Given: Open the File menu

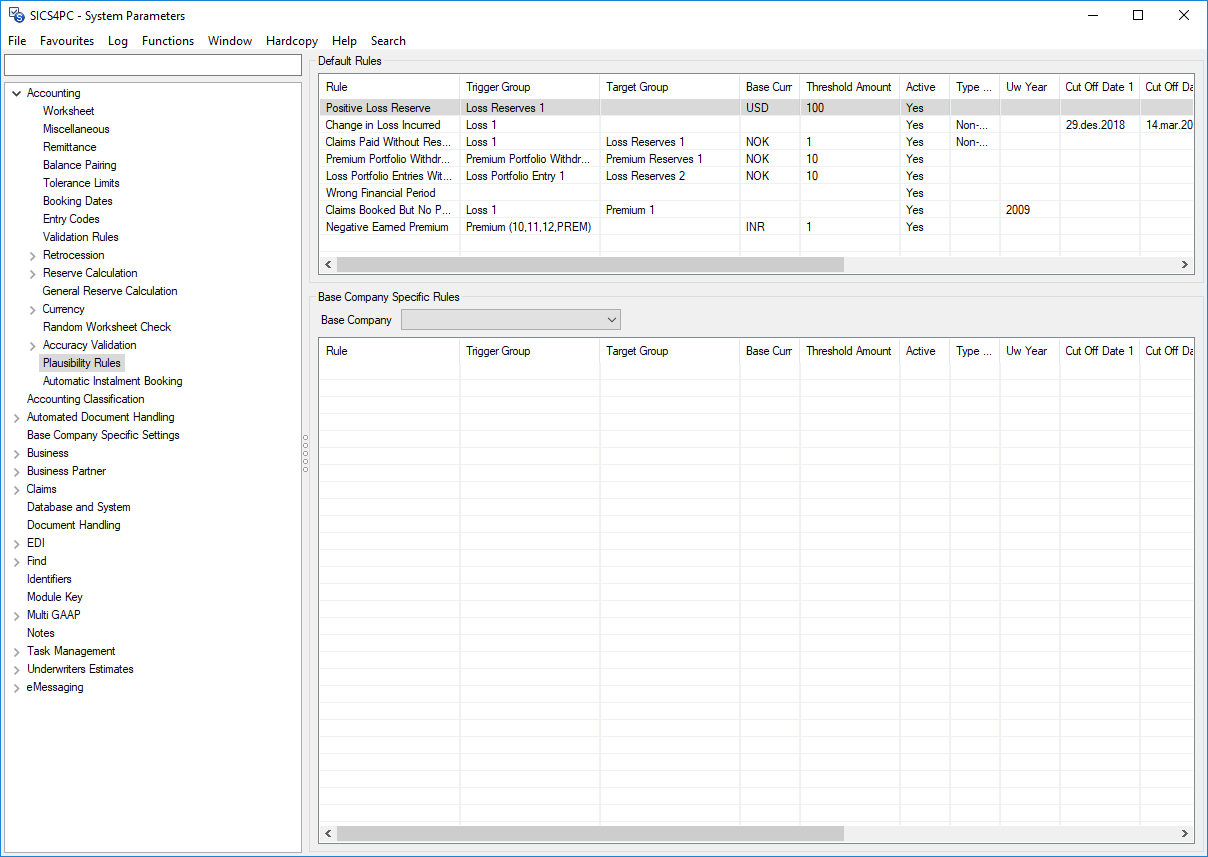Looking at the screenshot, I should [16, 41].
